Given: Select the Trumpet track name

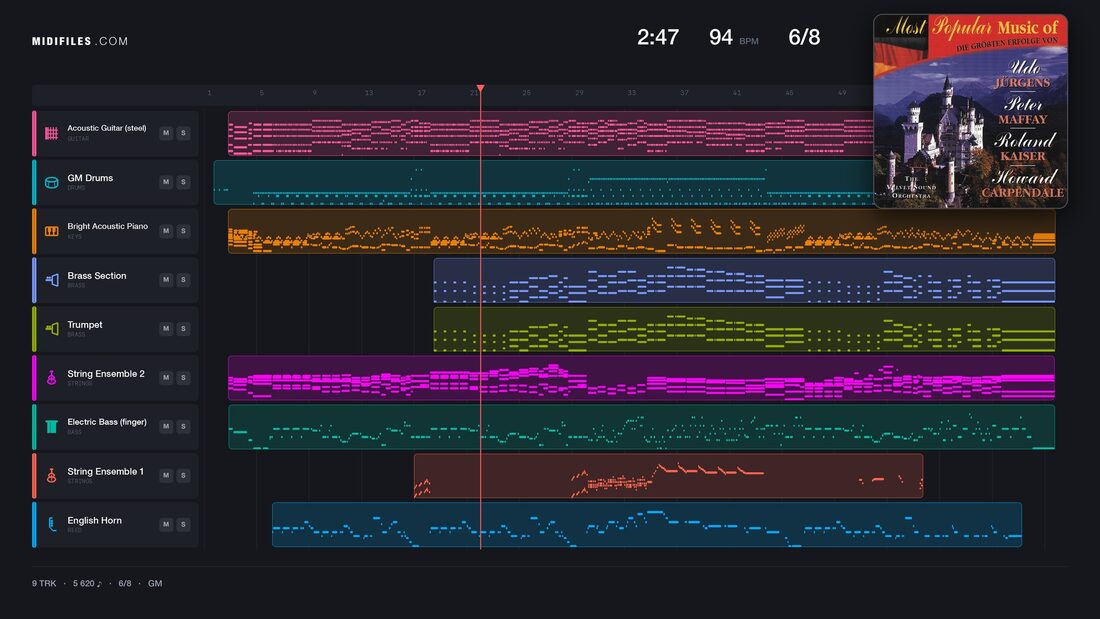Looking at the screenshot, I should [x=85, y=325].
